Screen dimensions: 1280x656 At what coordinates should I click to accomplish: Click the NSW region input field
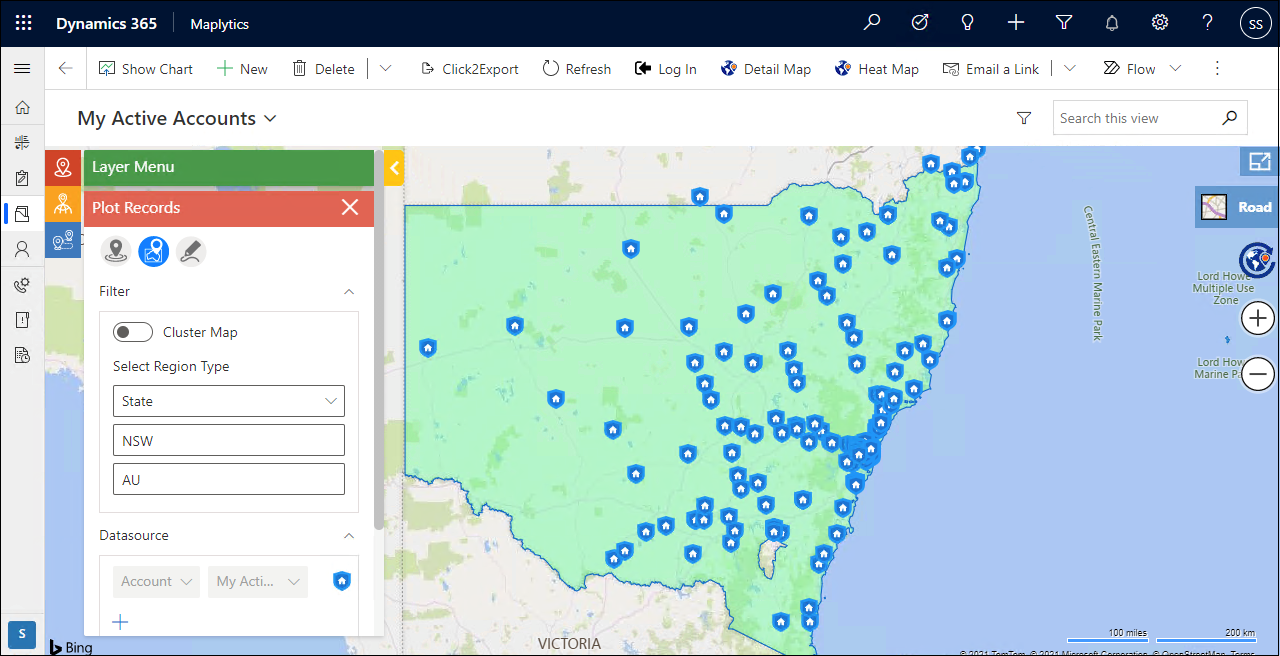point(229,440)
